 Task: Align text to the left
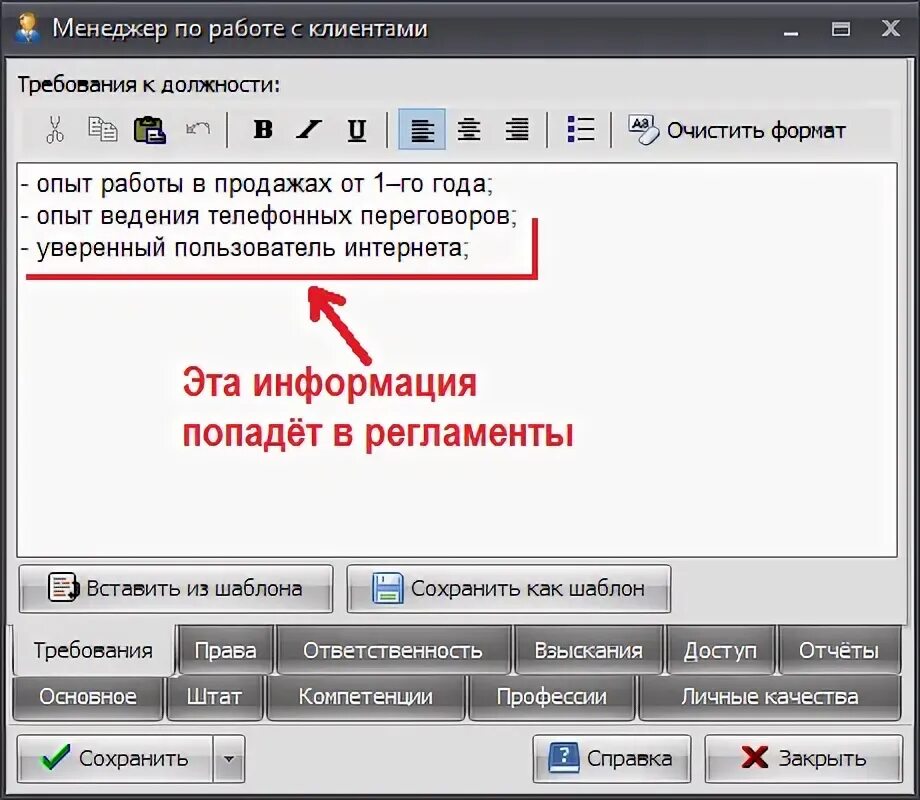(422, 129)
